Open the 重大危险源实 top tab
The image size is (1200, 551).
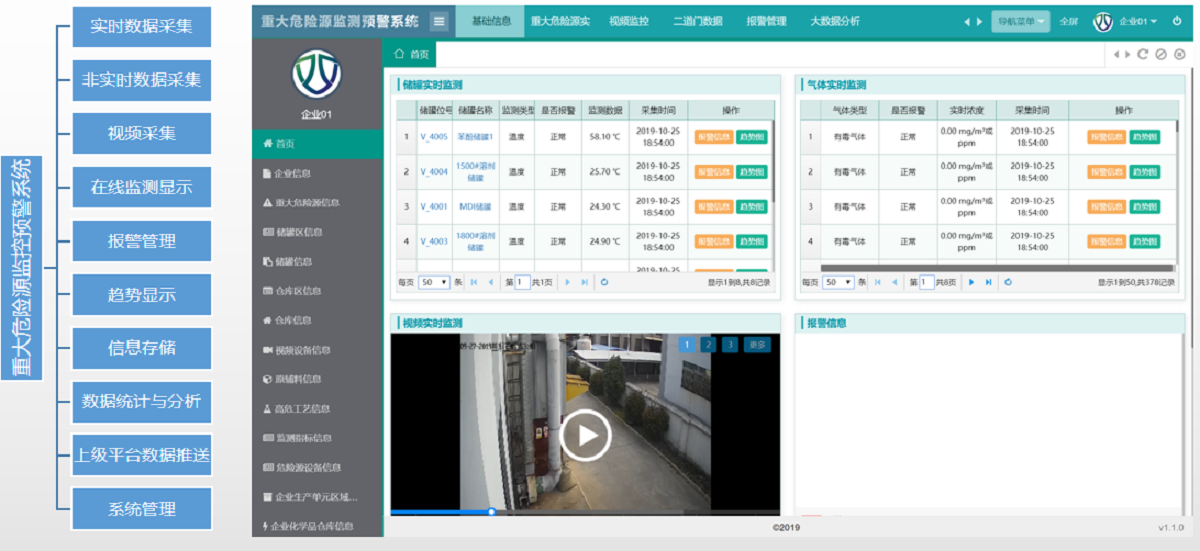pyautogui.click(x=560, y=21)
